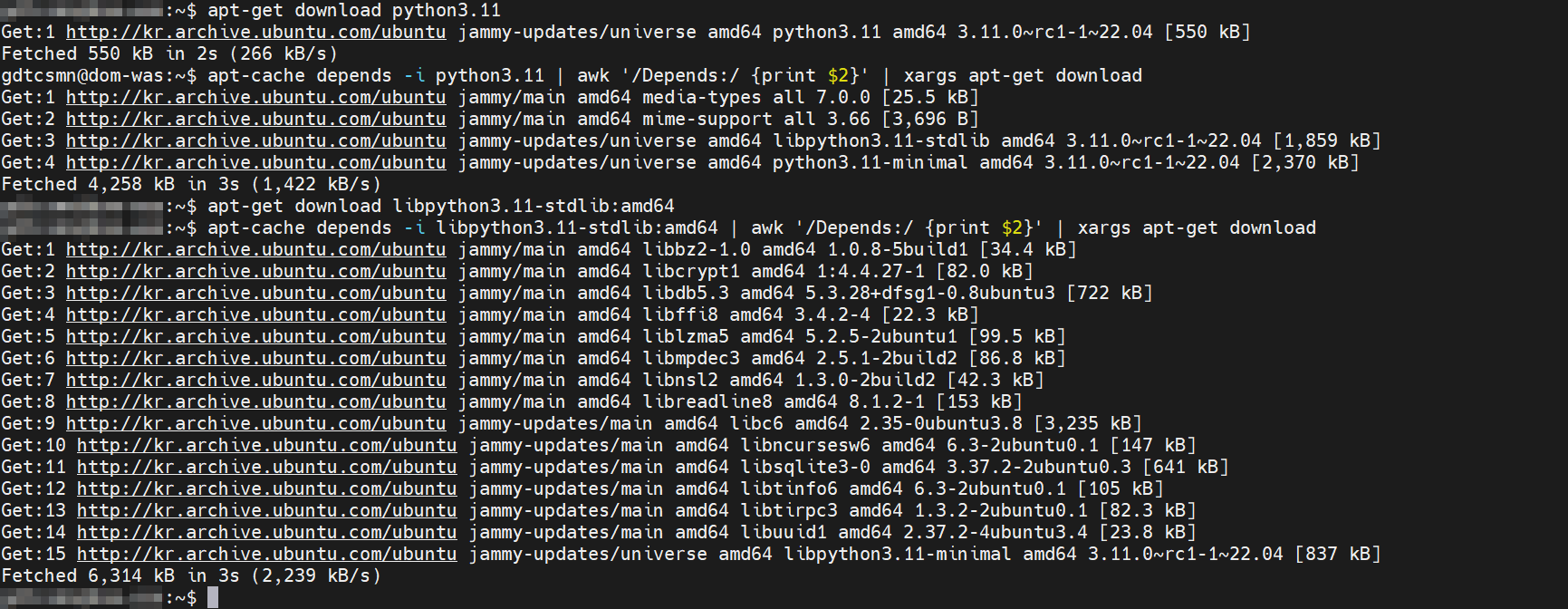The image size is (1568, 609).
Task: Open the archive link in the libnsl2 line
Action: click(x=256, y=380)
